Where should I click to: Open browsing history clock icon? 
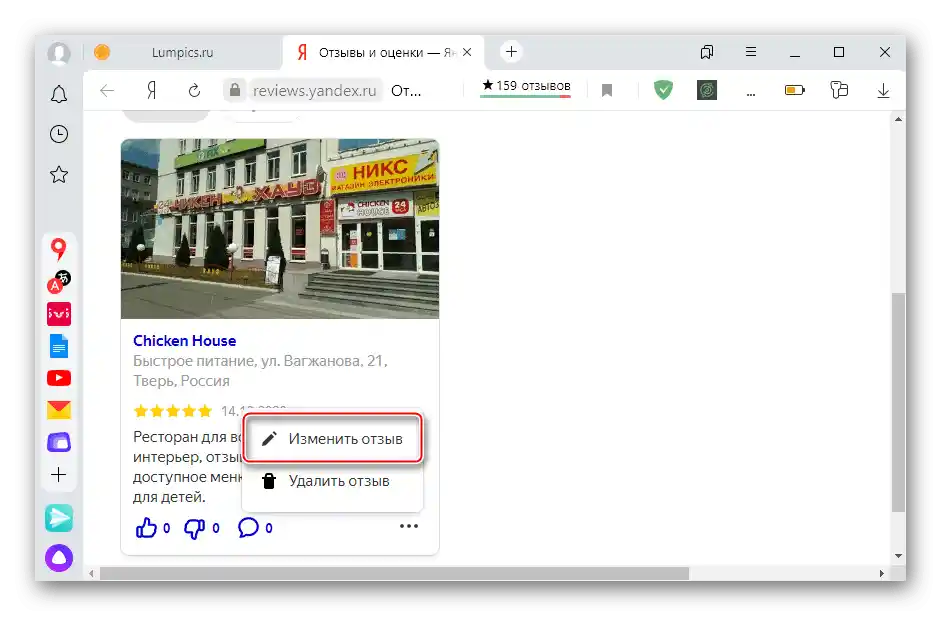[59, 134]
